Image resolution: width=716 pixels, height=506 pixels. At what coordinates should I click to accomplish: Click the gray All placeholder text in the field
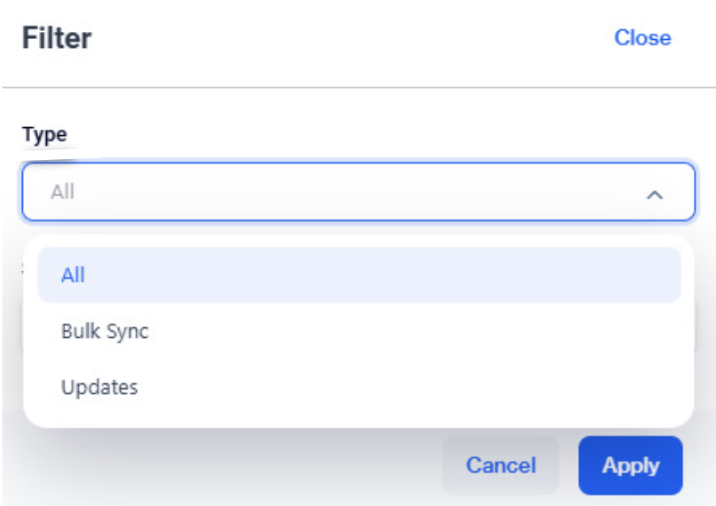tap(63, 192)
